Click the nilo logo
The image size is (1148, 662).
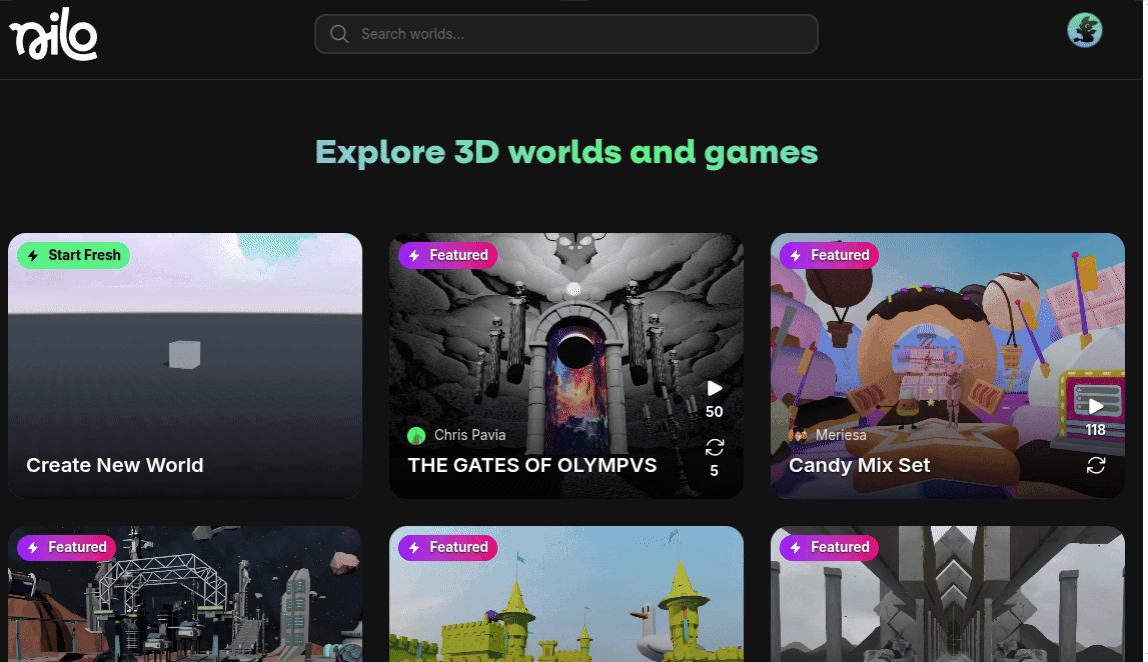[x=53, y=34]
